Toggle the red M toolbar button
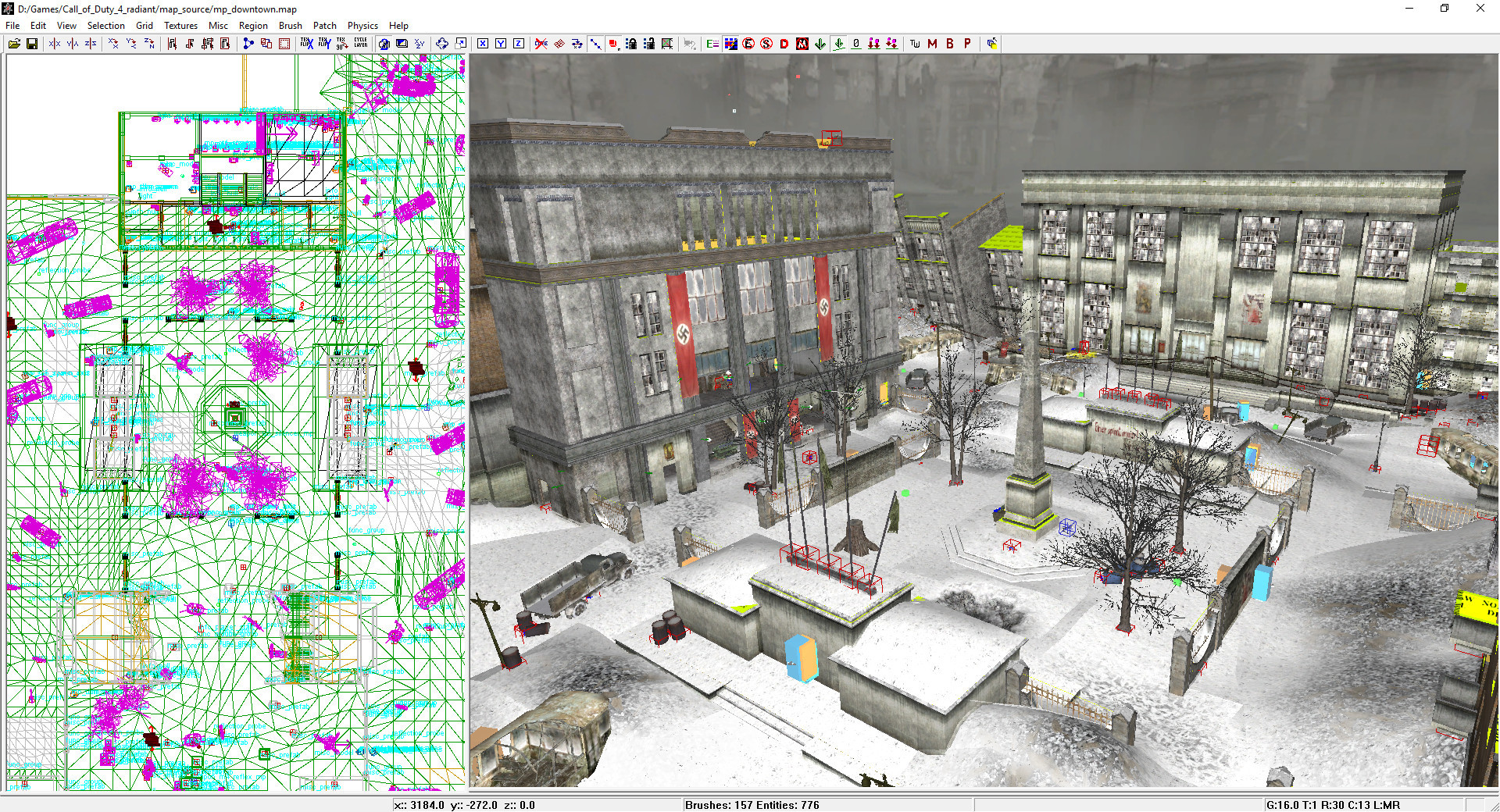Screen dimensions: 1500x812 coord(932,44)
